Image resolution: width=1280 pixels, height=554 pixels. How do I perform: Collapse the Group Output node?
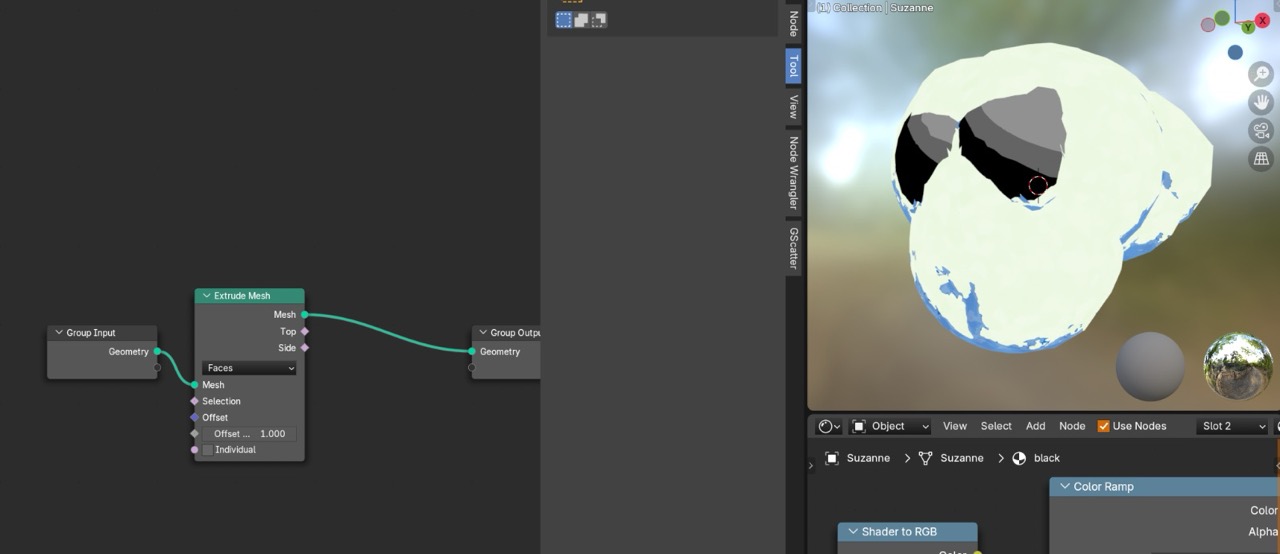[x=483, y=333]
